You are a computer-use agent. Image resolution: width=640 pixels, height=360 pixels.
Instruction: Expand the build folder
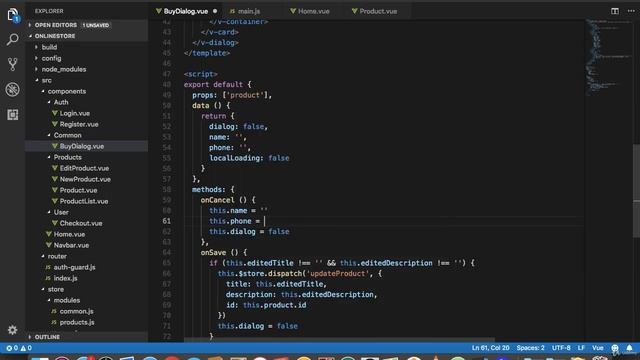87,47
